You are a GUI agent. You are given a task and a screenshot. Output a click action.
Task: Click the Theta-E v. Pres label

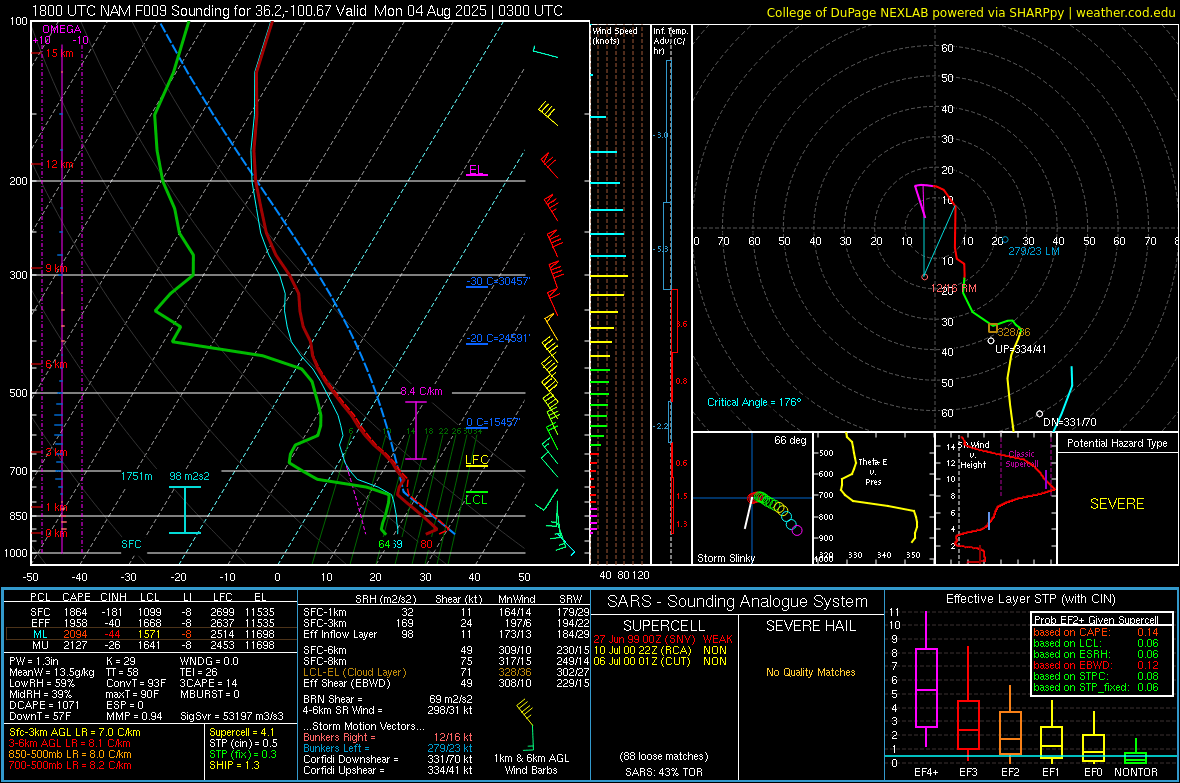[x=873, y=471]
